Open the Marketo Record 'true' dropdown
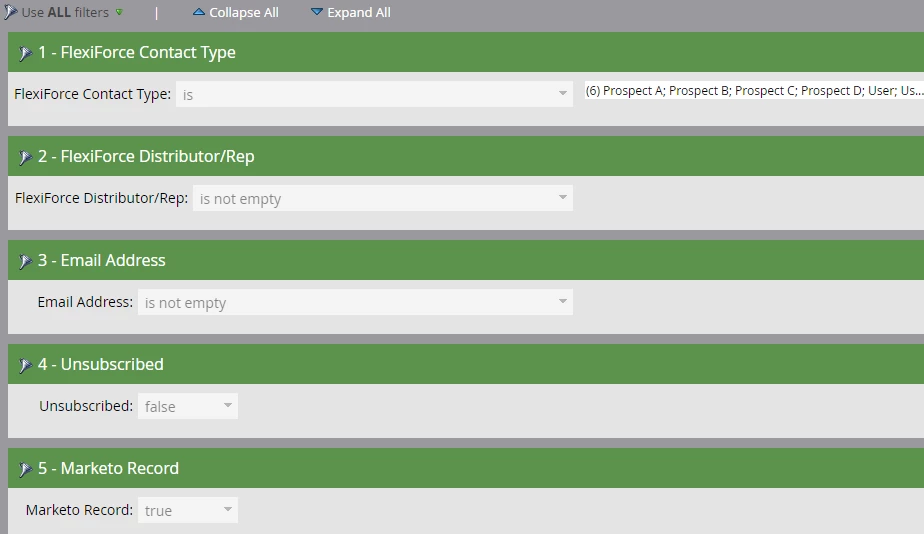 188,510
